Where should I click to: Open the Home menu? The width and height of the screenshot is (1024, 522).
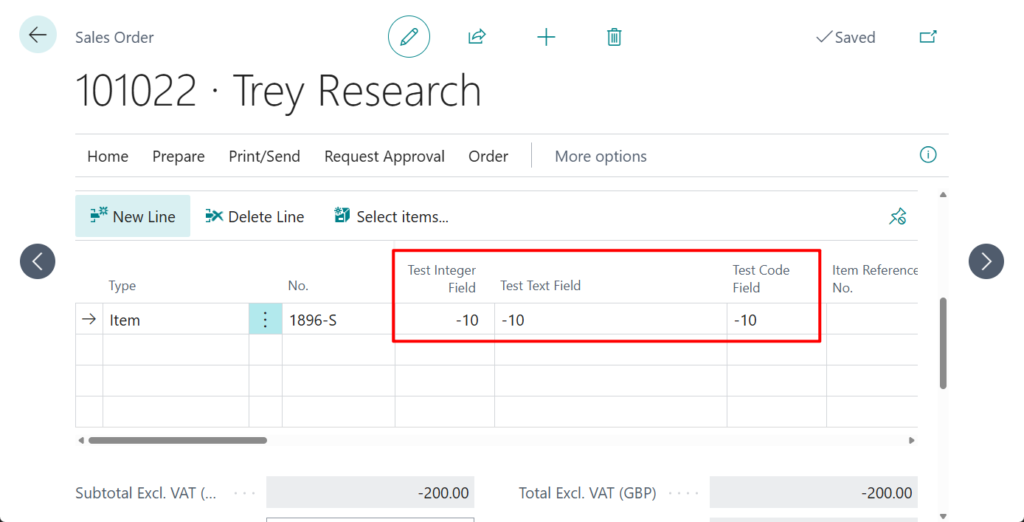(107, 156)
